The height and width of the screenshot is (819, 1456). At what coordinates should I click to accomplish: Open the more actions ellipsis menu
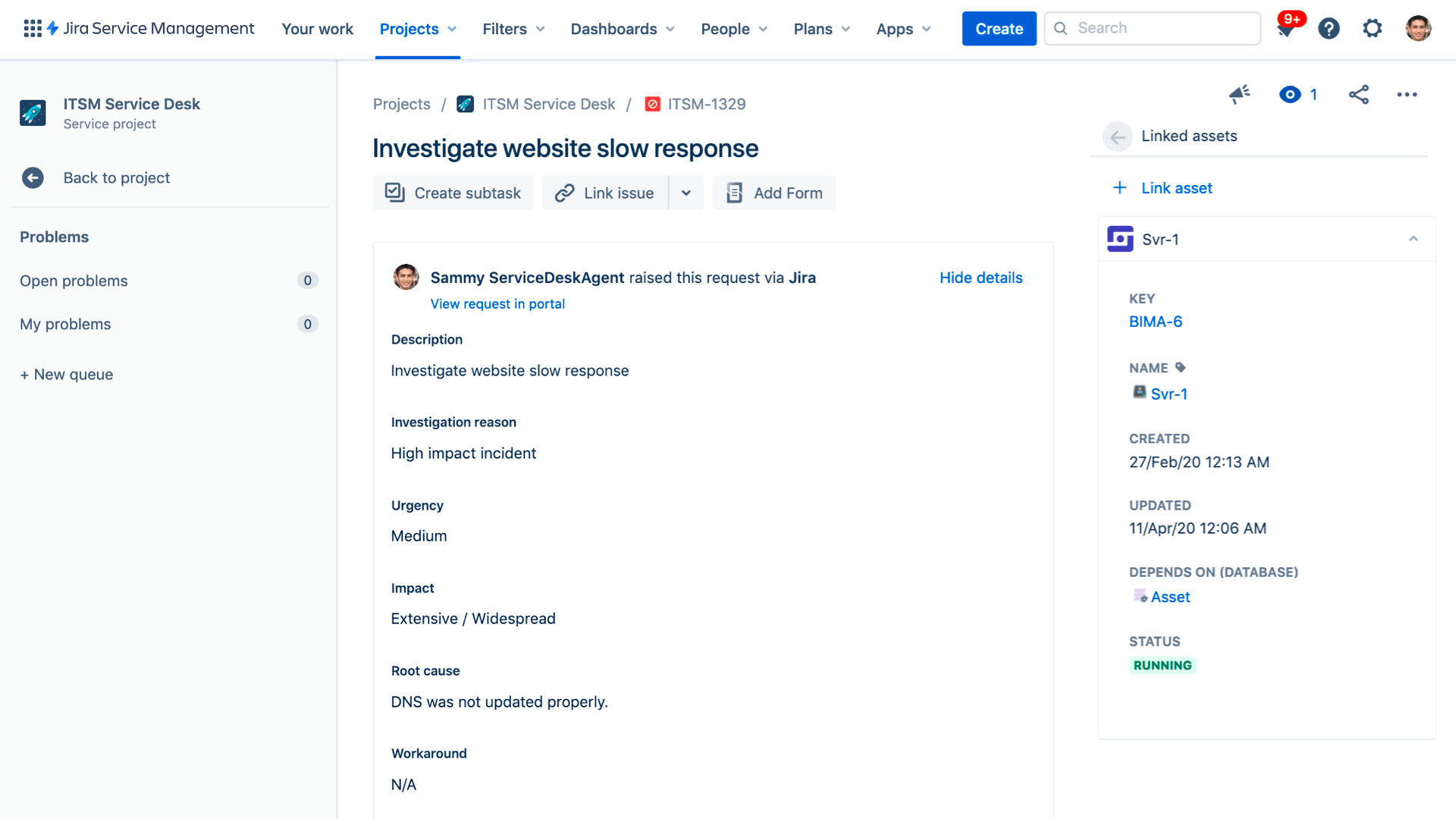pyautogui.click(x=1407, y=94)
